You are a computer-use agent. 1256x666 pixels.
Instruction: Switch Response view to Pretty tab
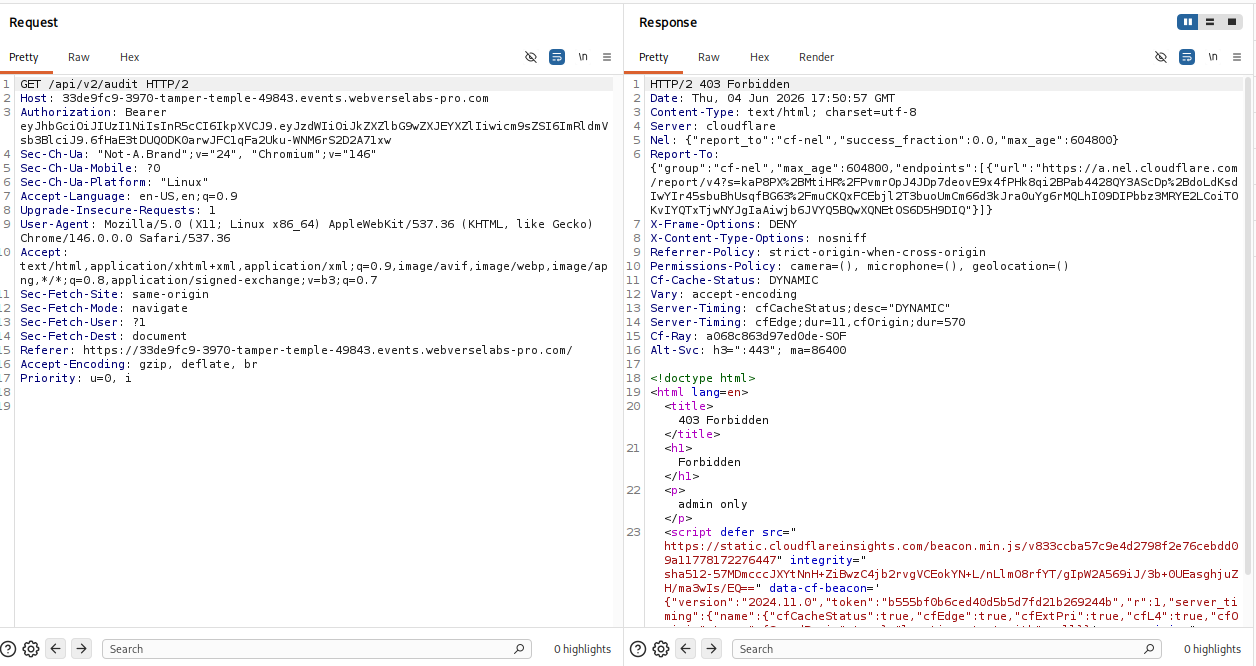(x=654, y=57)
